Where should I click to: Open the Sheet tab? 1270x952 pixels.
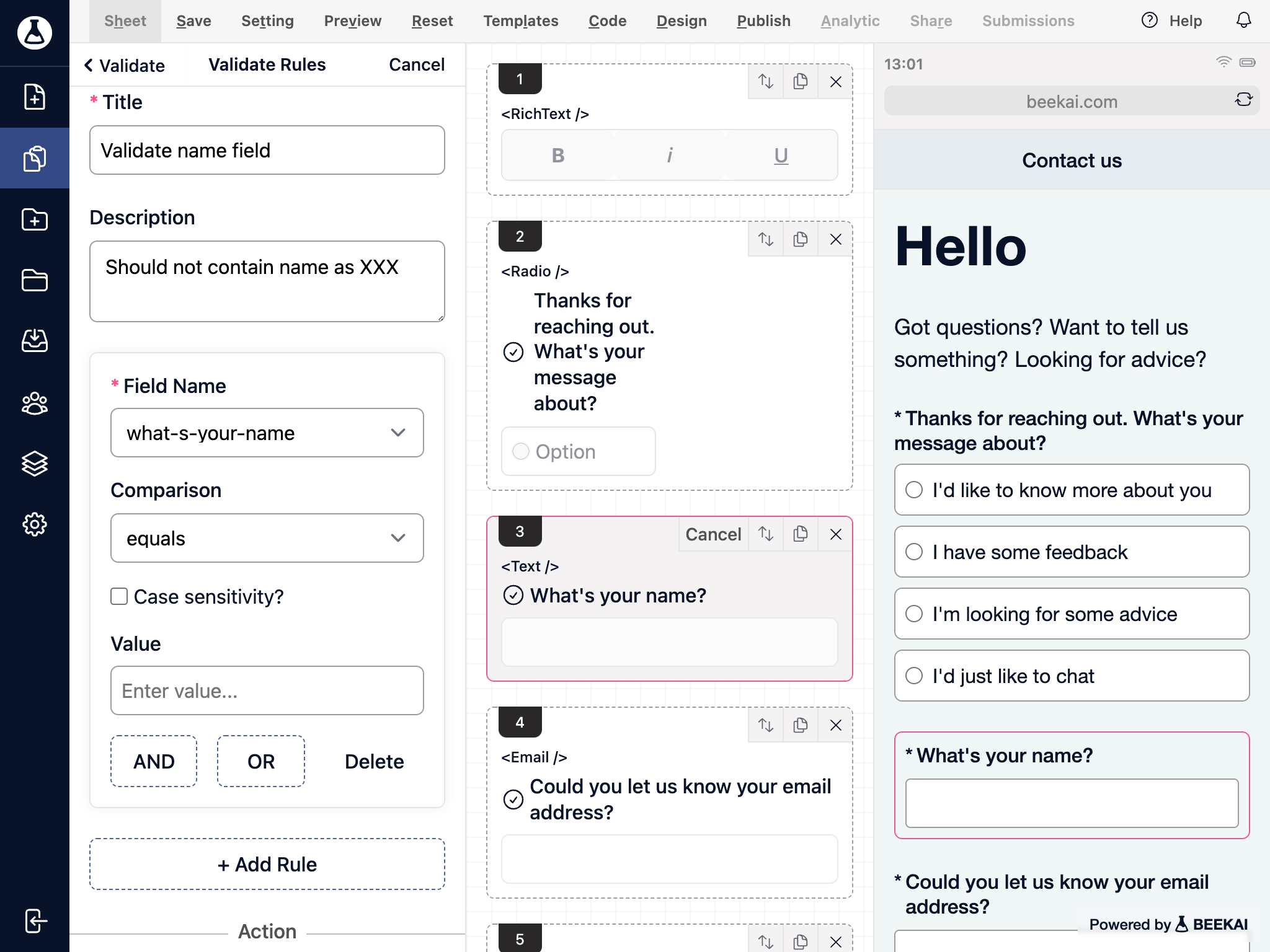(125, 21)
